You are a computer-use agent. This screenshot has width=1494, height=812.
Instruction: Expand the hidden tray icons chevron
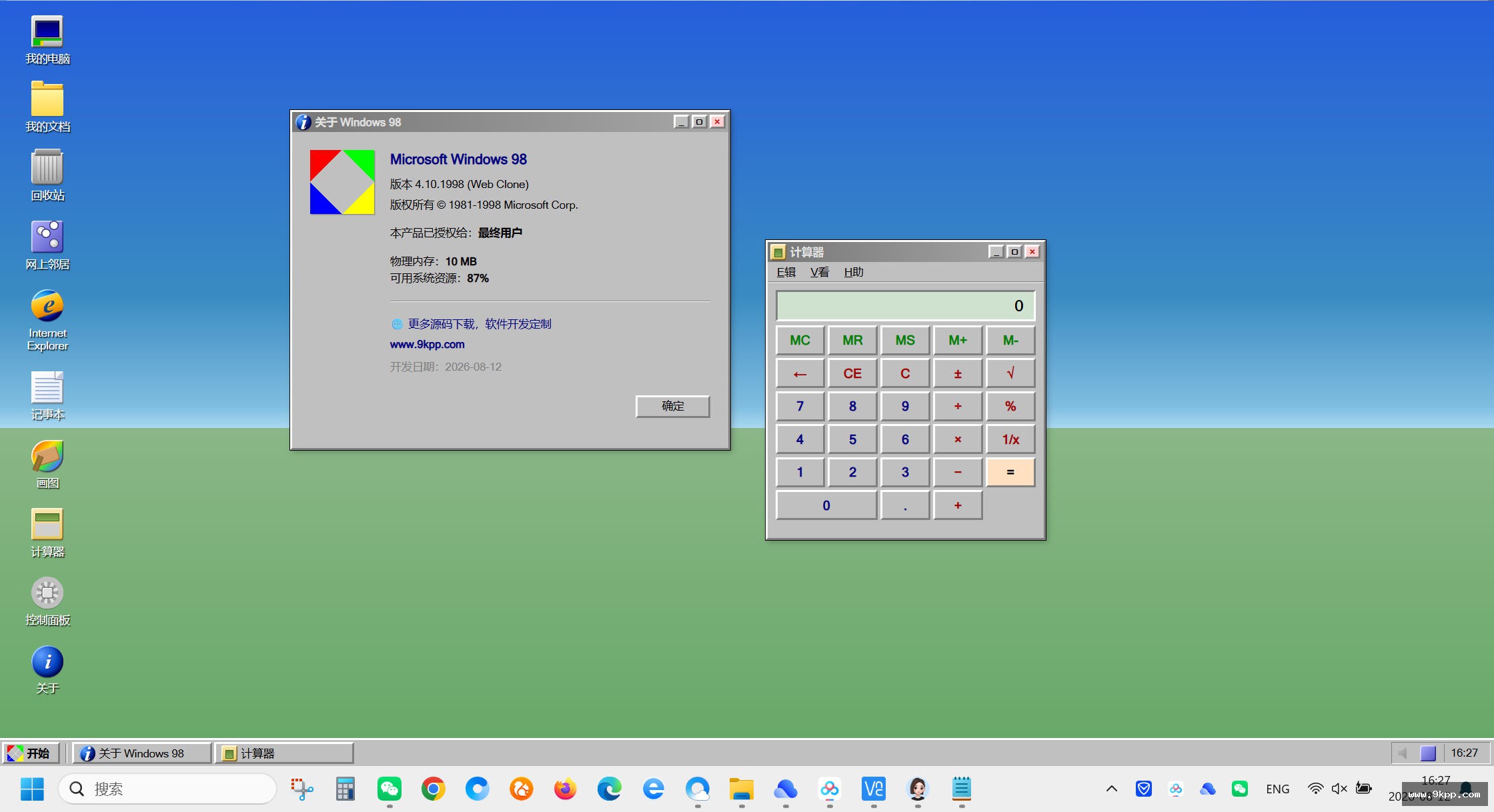1111,789
